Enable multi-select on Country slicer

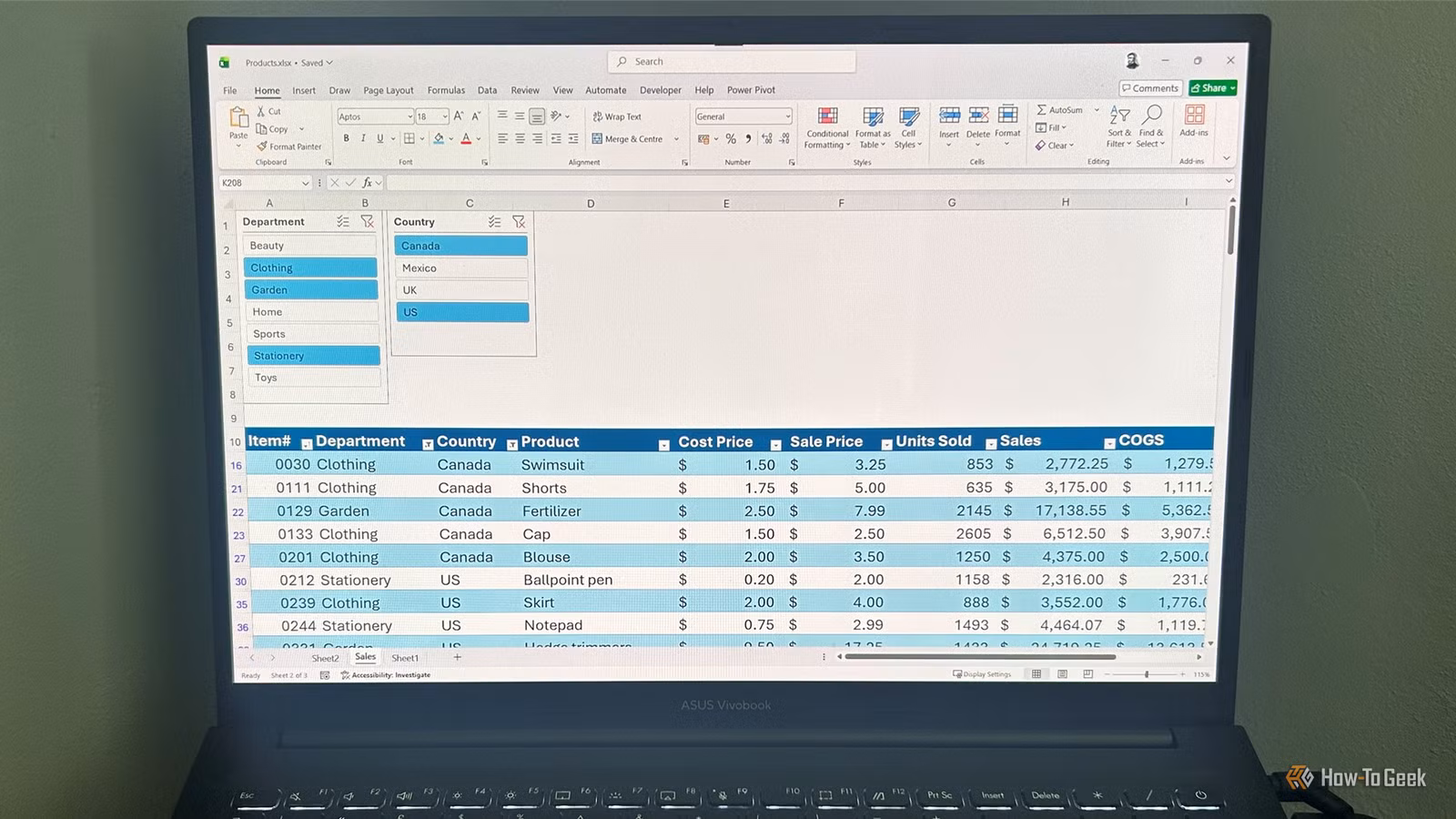click(x=494, y=221)
